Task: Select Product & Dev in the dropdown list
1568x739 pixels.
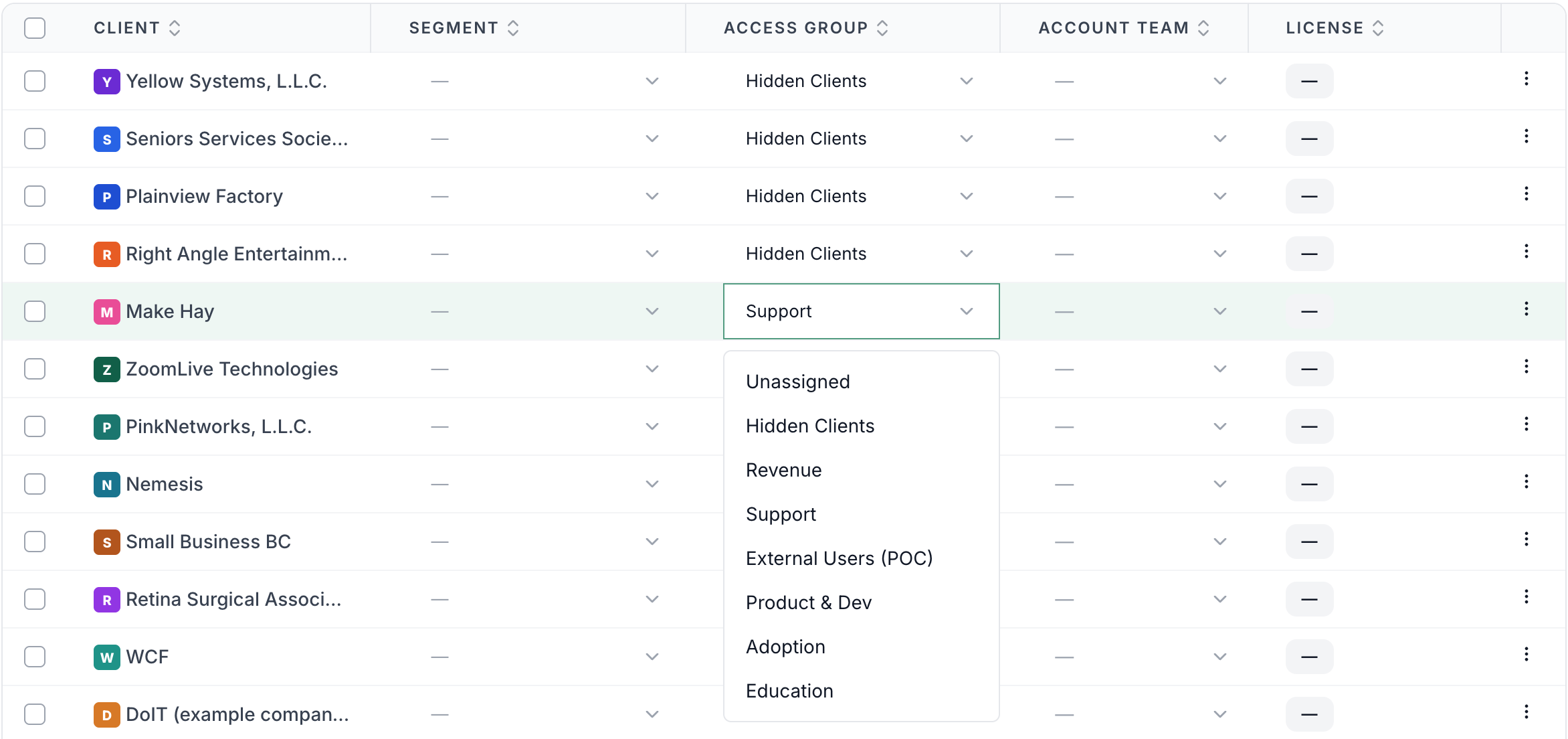Action: point(861,602)
